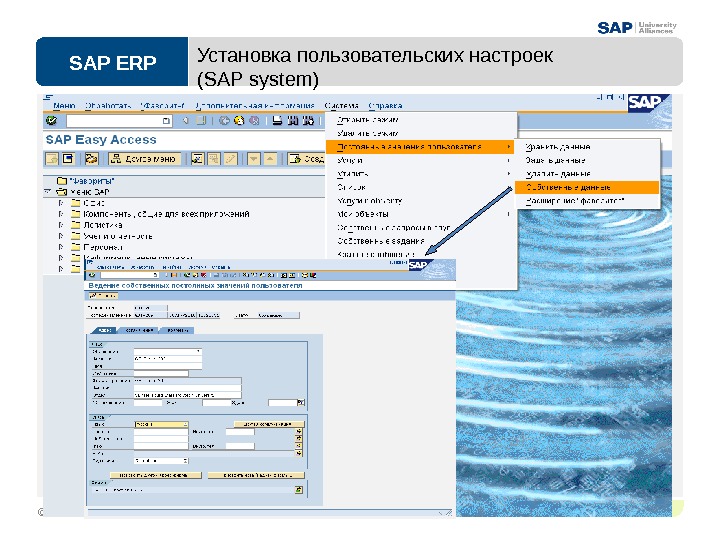Expand Компоненты, общие для всех приложений node
Viewport: 720px width, 540px height.
pos(61,214)
